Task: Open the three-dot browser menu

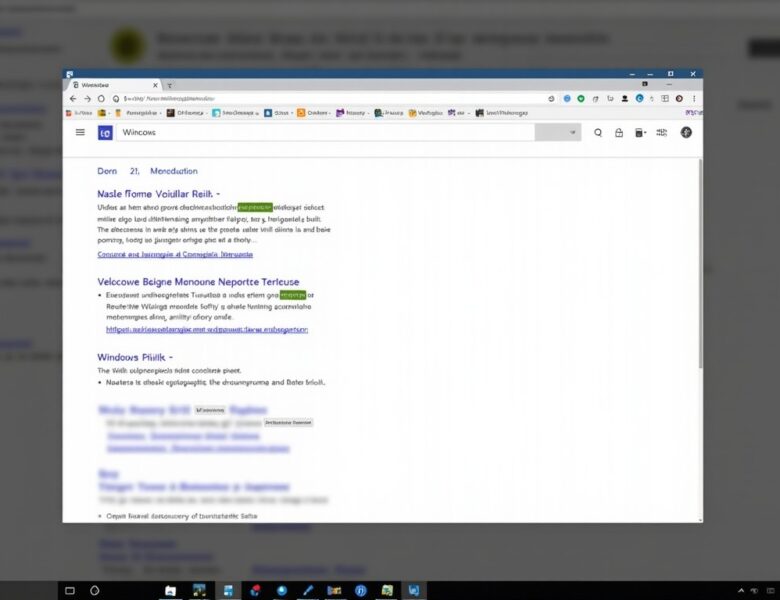Action: (x=694, y=99)
